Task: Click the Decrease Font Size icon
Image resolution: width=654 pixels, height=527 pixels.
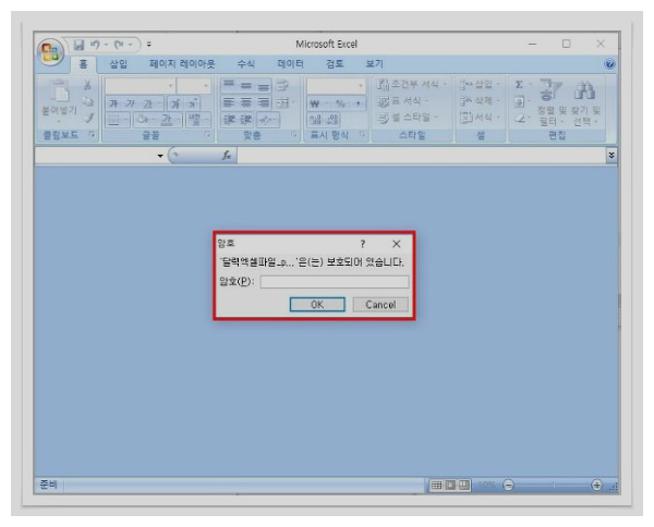Action: [x=193, y=103]
